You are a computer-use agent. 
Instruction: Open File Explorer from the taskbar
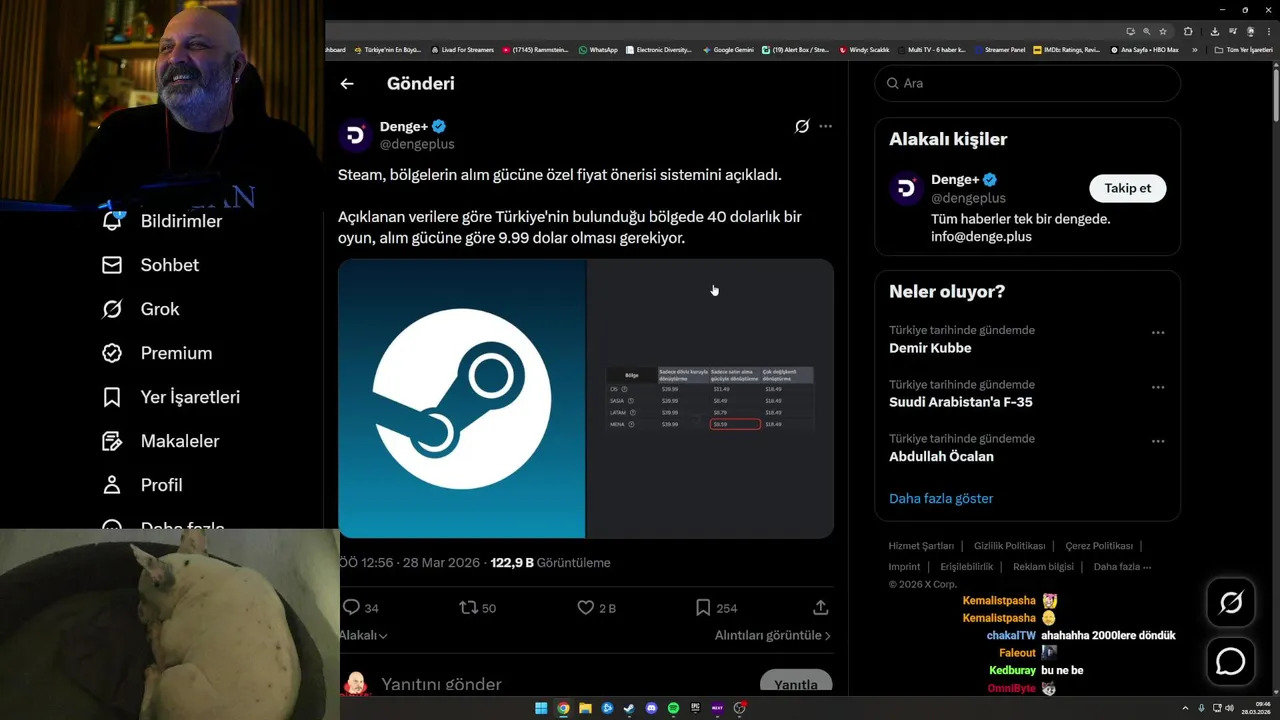tap(585, 708)
